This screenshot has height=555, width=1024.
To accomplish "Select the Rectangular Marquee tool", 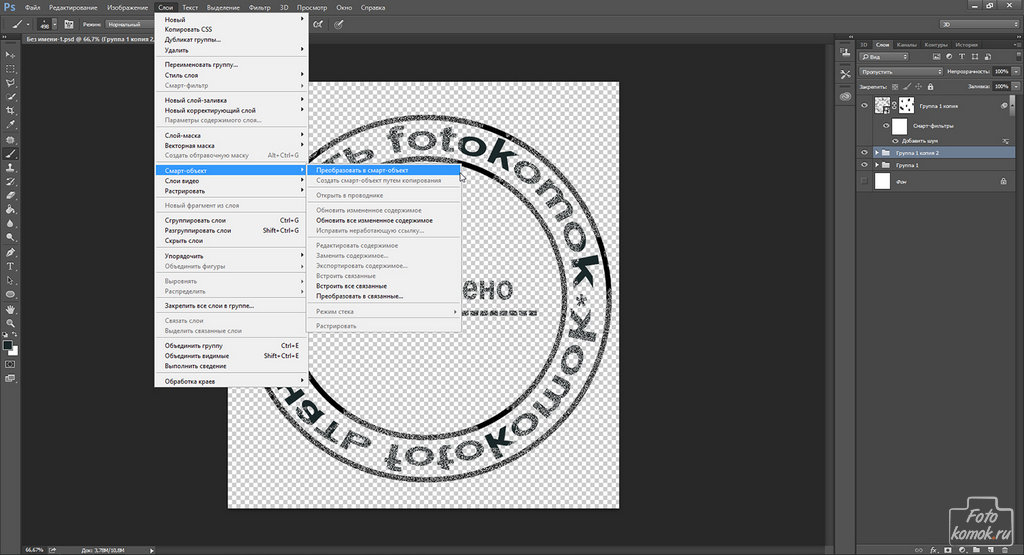I will click(10, 69).
